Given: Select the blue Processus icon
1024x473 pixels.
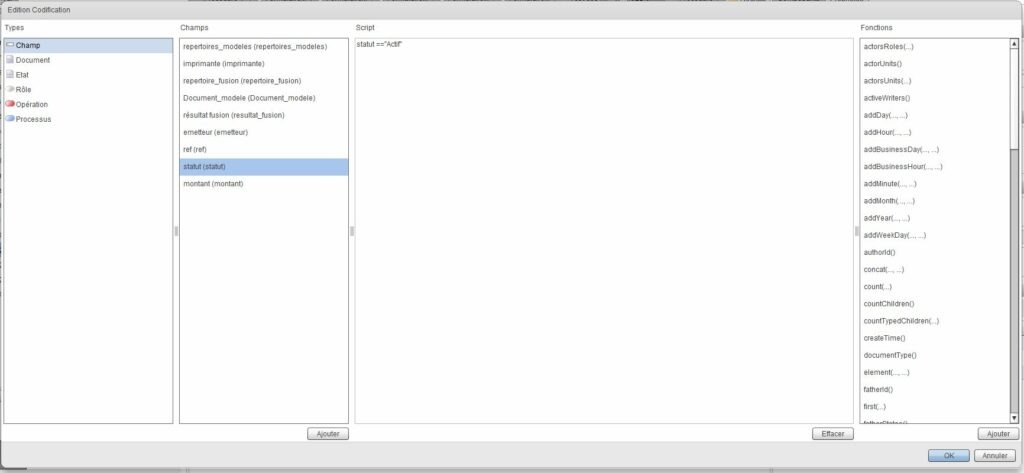Looking at the screenshot, I should tap(10, 119).
